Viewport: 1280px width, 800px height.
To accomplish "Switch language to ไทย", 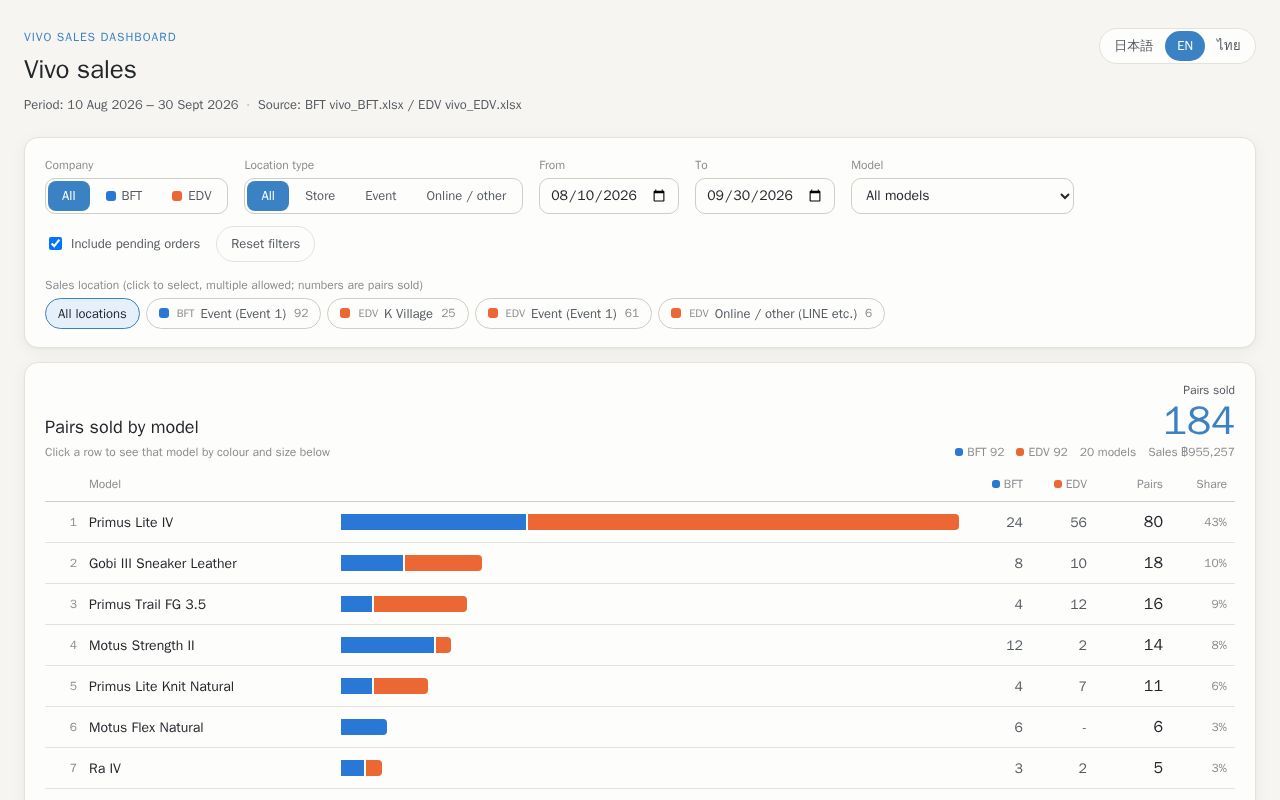I will (1229, 46).
